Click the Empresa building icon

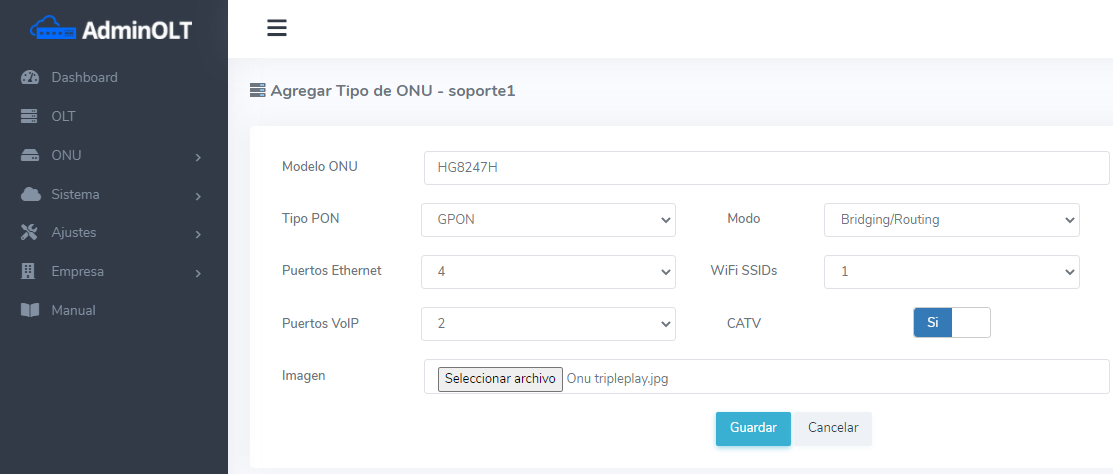coord(30,271)
